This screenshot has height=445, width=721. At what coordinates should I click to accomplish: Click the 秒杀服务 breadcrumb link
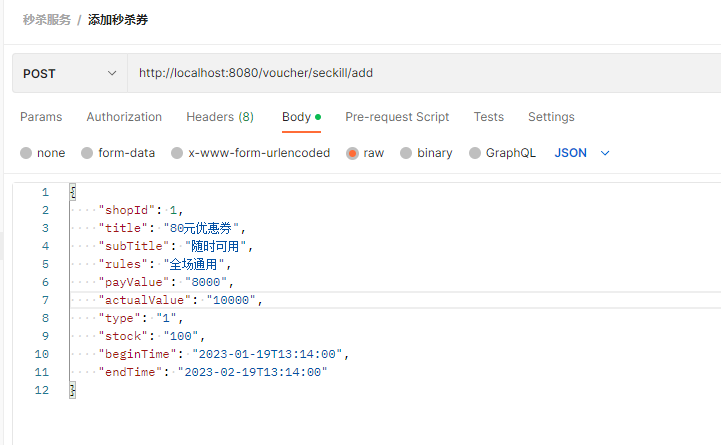[47, 20]
